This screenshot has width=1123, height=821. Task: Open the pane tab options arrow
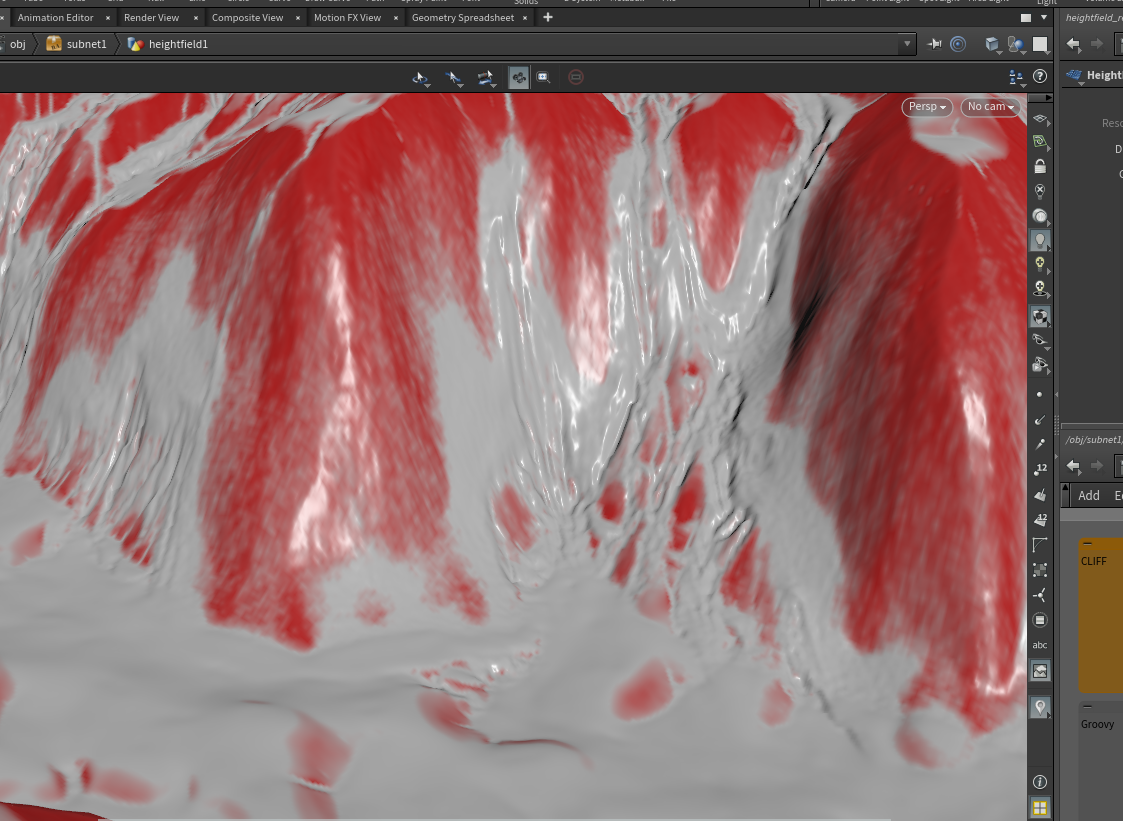coord(1044,17)
